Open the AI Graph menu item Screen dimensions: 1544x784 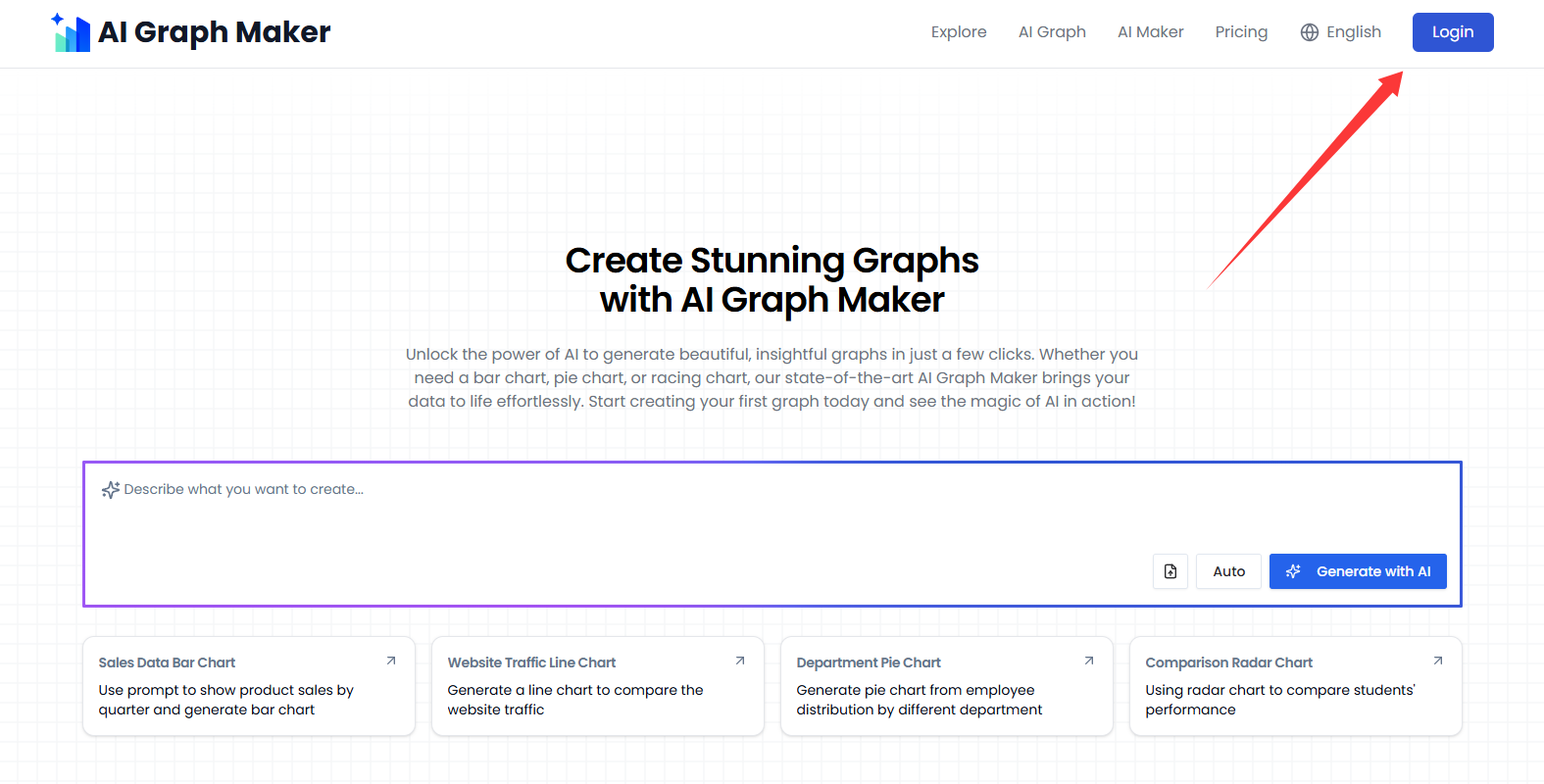pos(1052,32)
